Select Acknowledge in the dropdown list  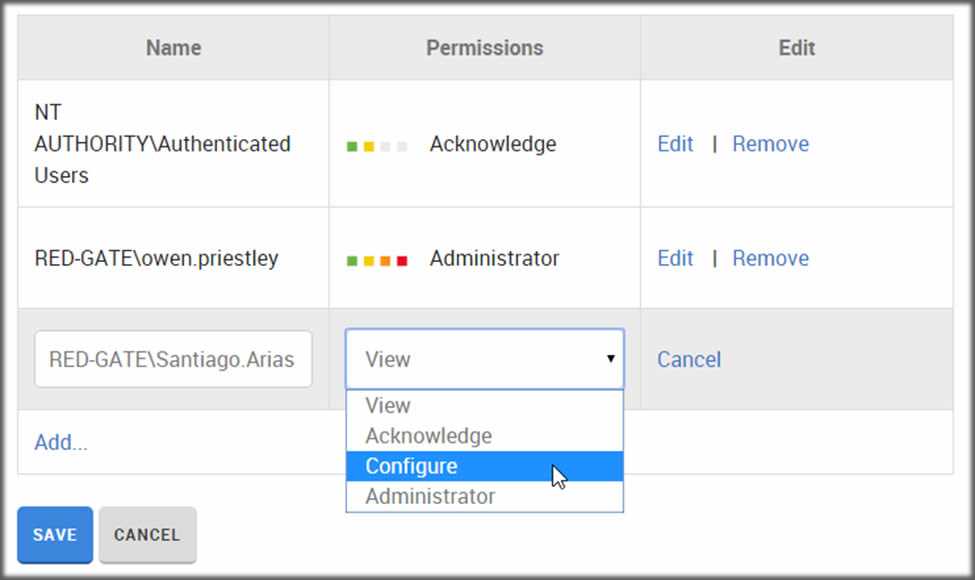(428, 436)
